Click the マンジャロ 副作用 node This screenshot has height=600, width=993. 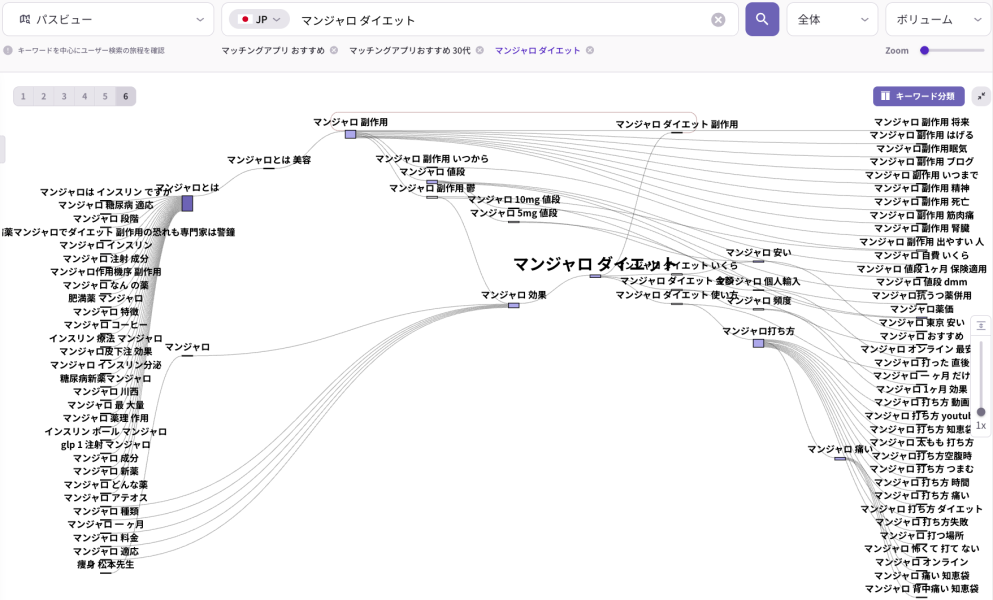click(350, 134)
